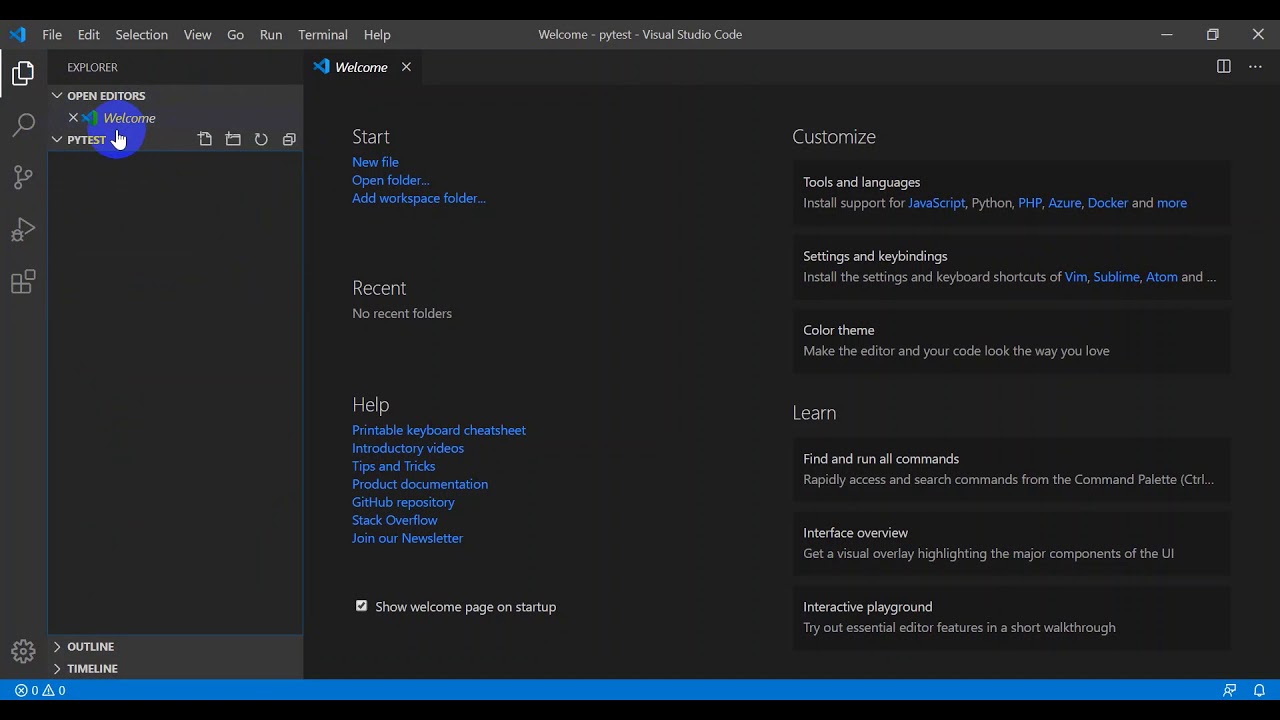1280x720 pixels.
Task: Minimize the VS Code window
Action: coord(1167,34)
